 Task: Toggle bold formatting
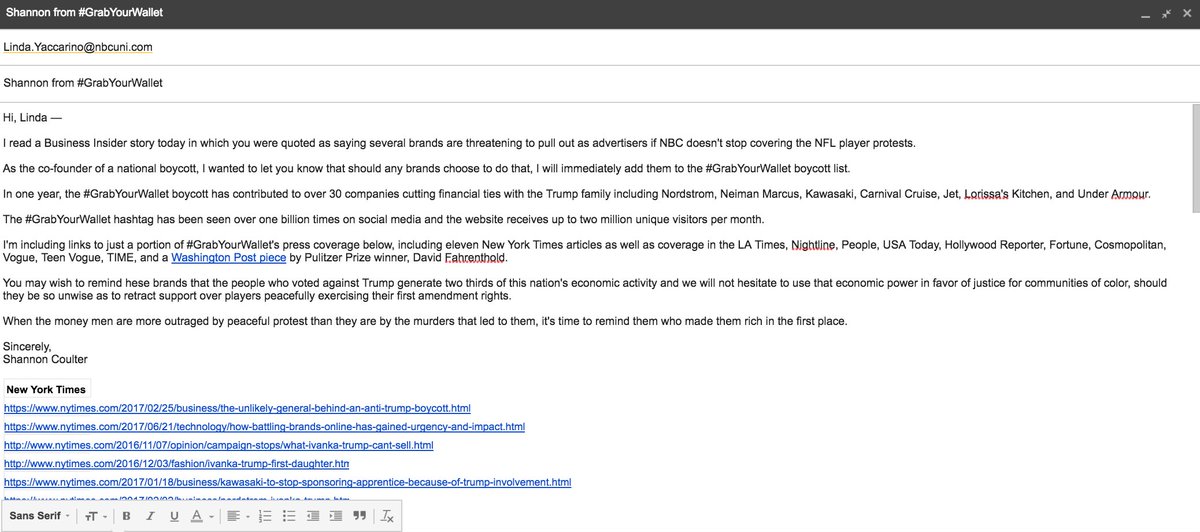coord(127,516)
